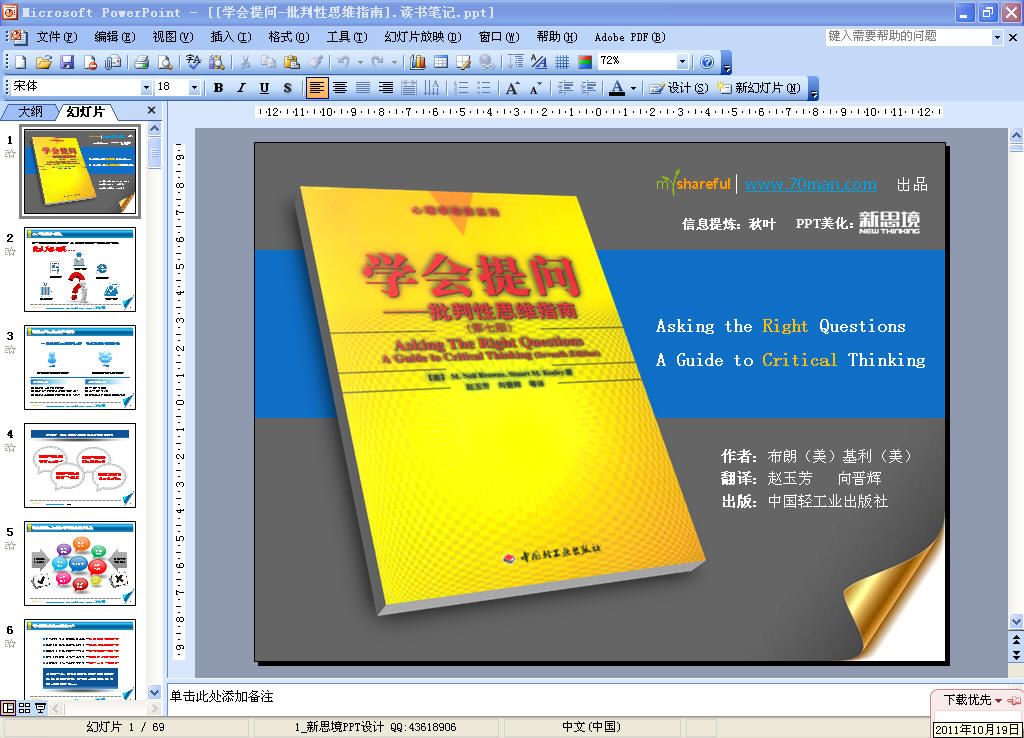The image size is (1024, 738).
Task: Click the notes area 单击此处添加备注
Action: [x=221, y=697]
